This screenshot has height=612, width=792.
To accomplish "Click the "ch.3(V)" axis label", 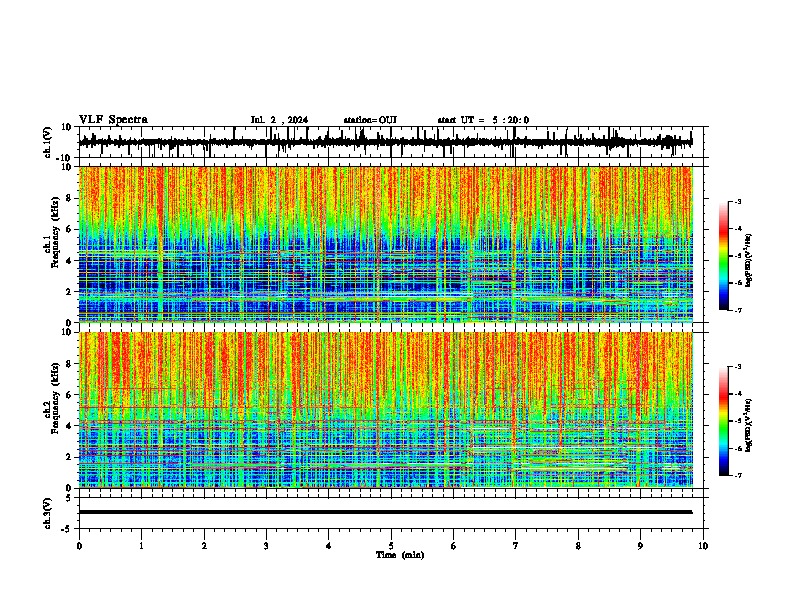I will pyautogui.click(x=48, y=514).
